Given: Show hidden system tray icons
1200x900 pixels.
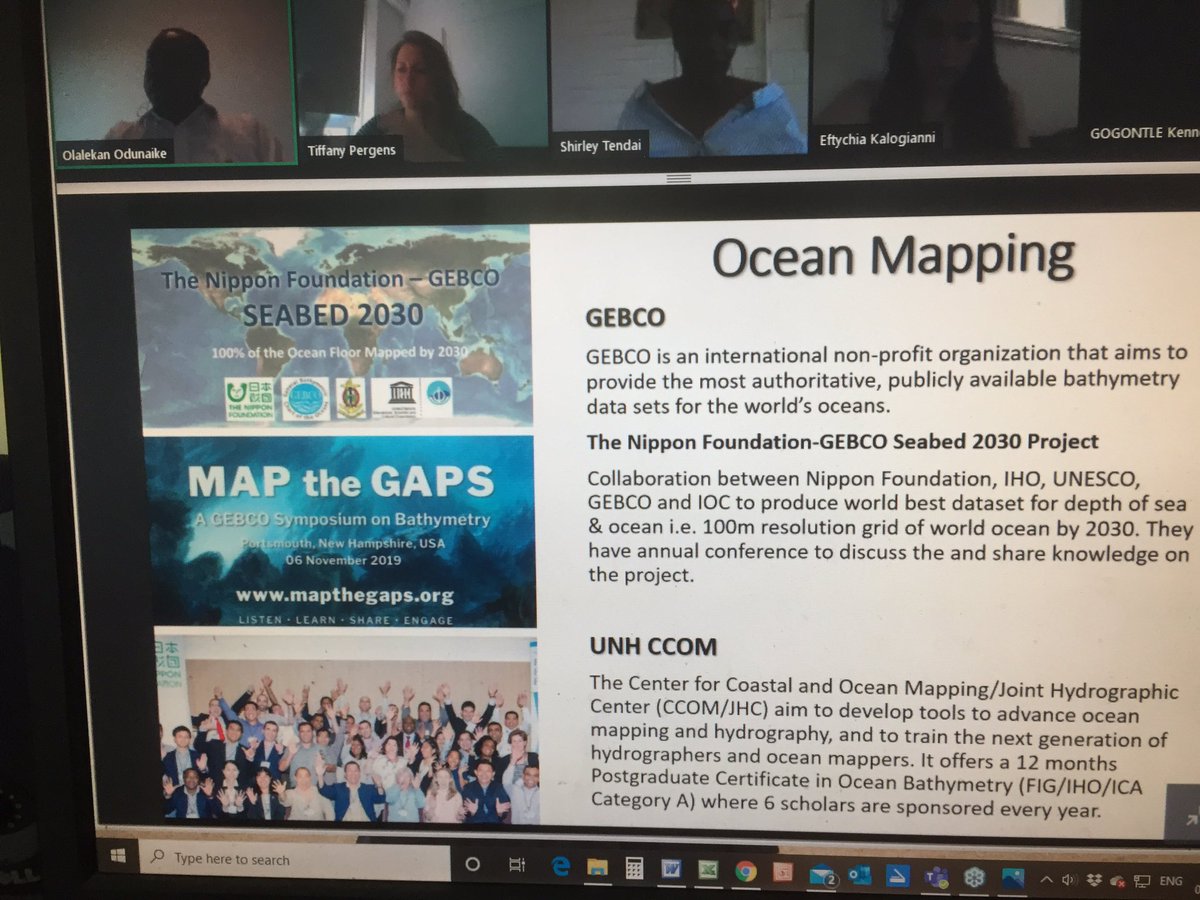Looking at the screenshot, I should coord(1048,881).
